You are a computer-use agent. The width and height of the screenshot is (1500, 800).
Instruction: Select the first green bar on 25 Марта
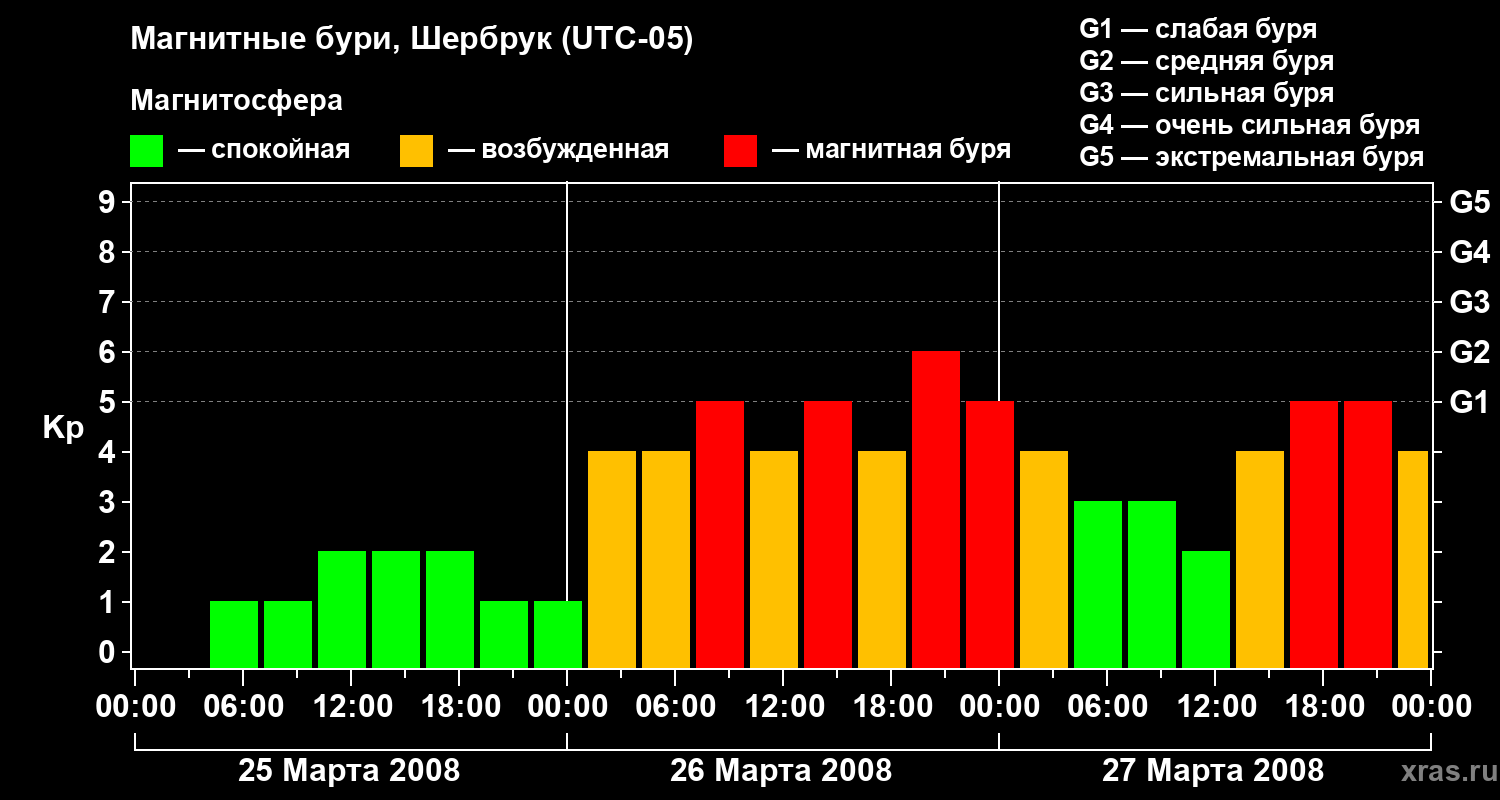[x=234, y=635]
